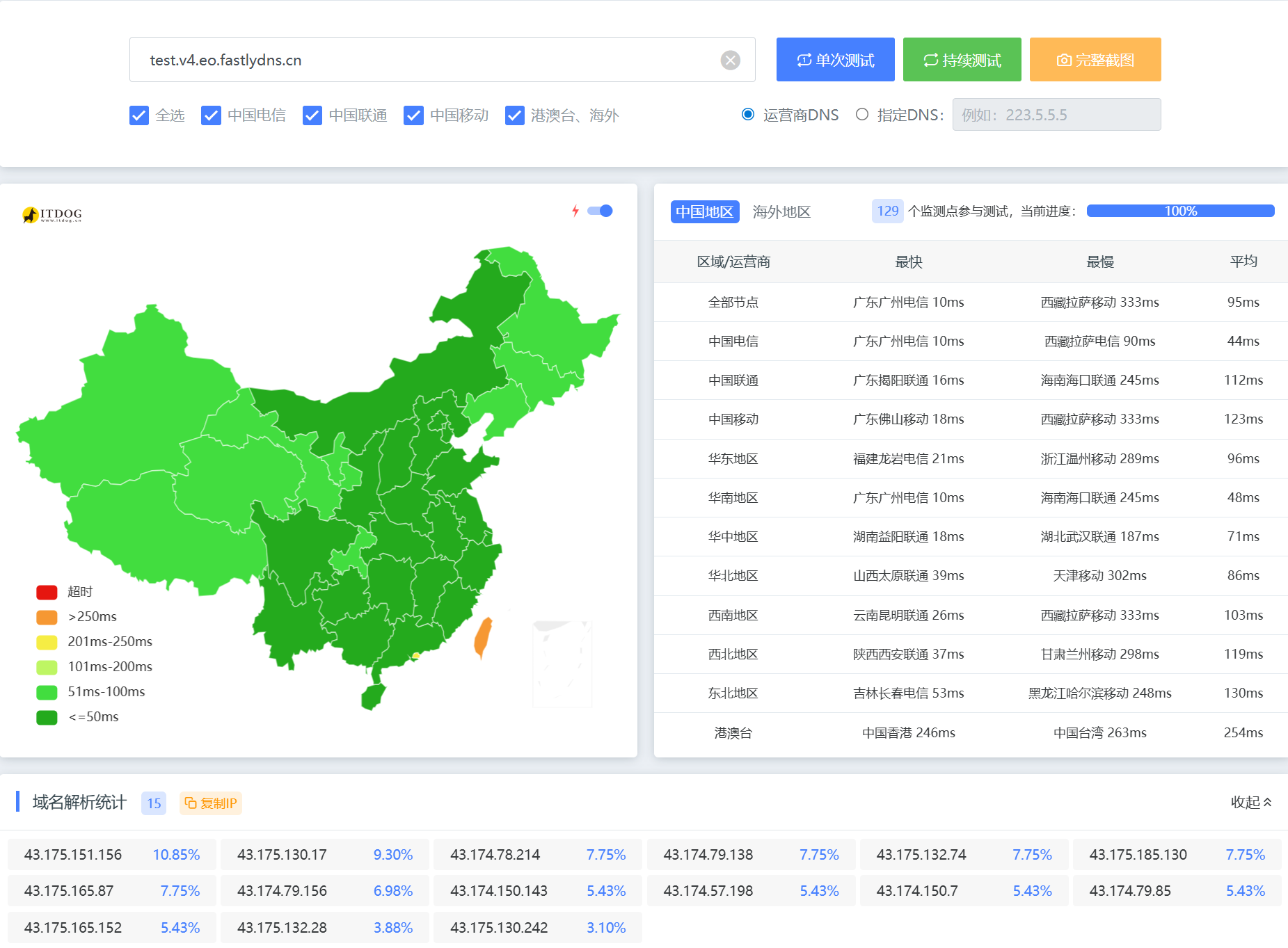The width and height of the screenshot is (1288, 948).
Task: Select the 中国地区 tab
Action: click(704, 211)
